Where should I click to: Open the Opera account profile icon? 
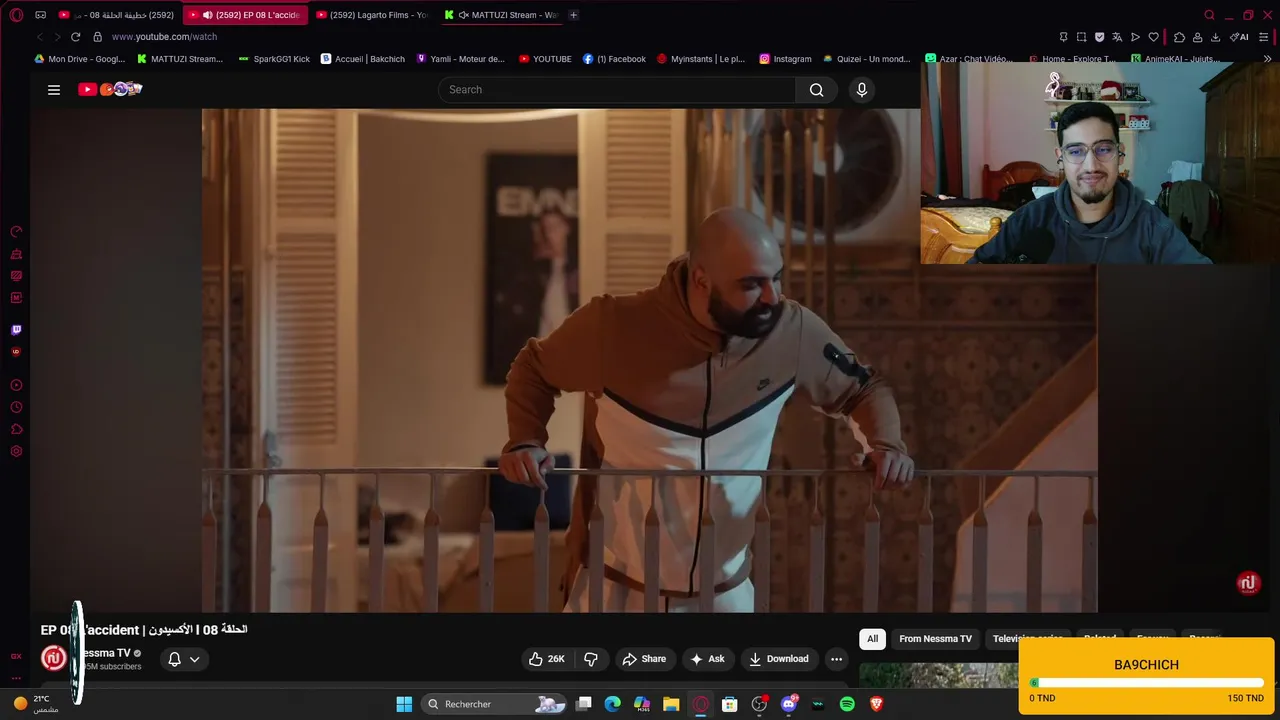[x=1197, y=37]
